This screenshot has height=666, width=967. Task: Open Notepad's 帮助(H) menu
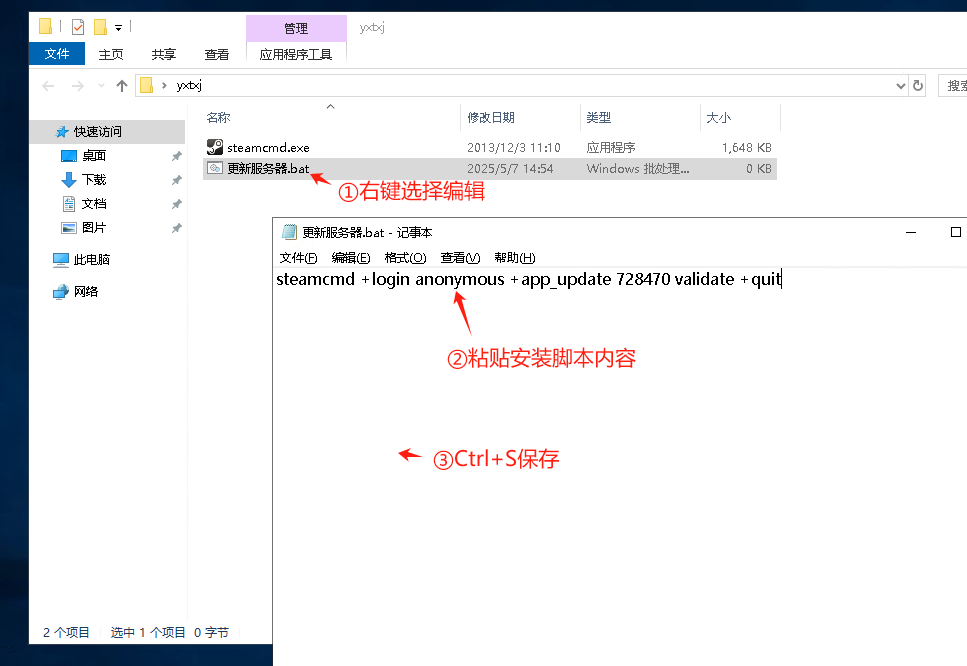click(x=515, y=258)
